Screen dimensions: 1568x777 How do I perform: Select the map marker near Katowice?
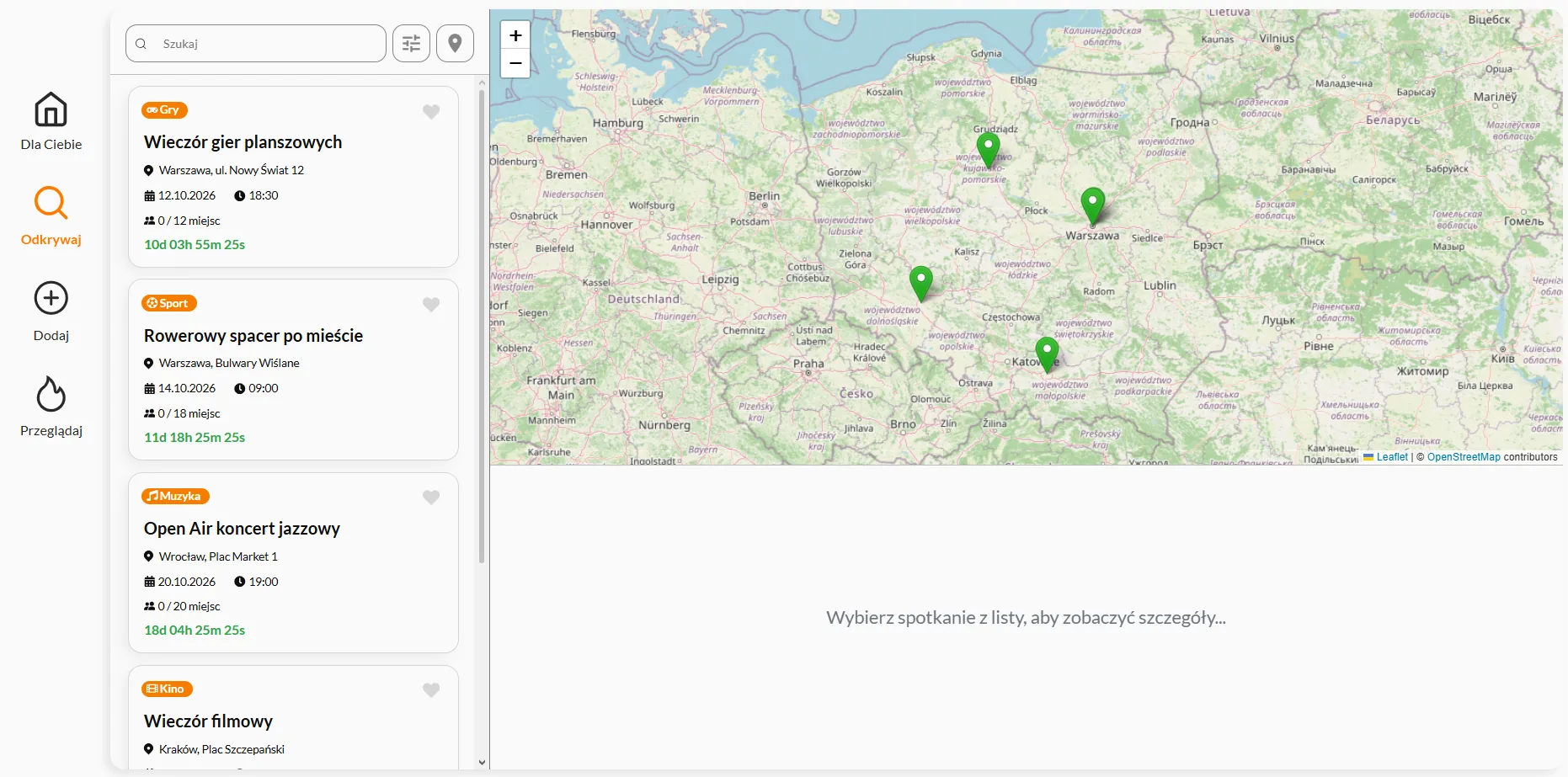click(1047, 355)
